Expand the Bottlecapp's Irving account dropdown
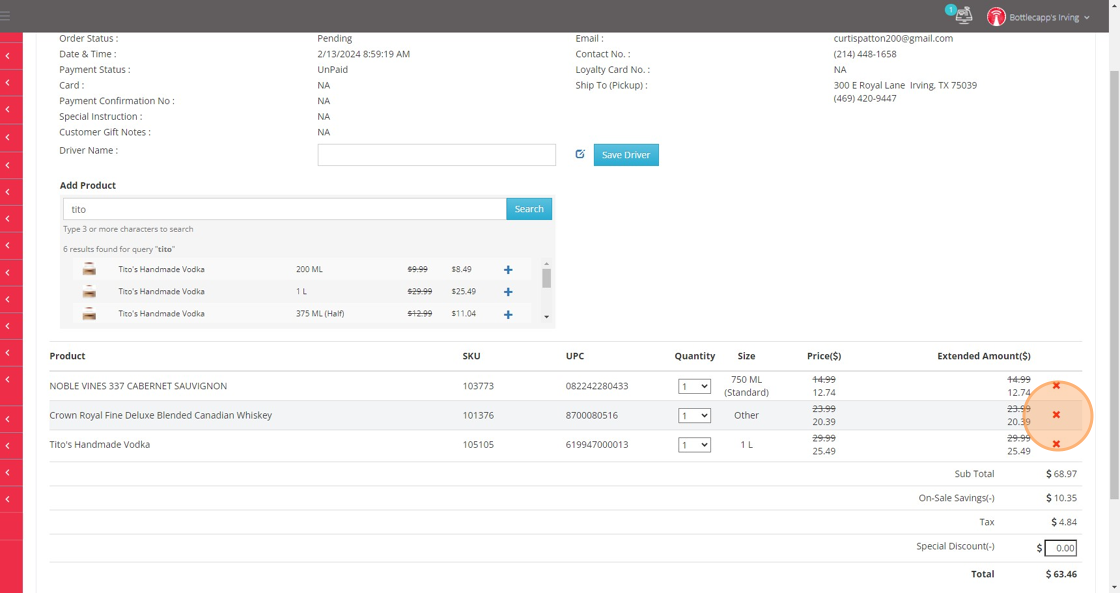 coord(1049,17)
